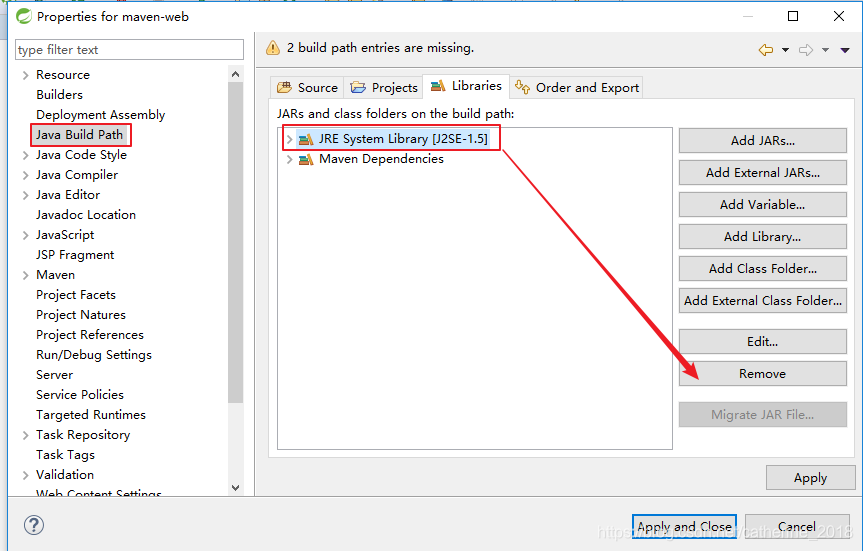The width and height of the screenshot is (863, 551).
Task: Select Run/Debug Settings in the tree
Action: click(94, 355)
